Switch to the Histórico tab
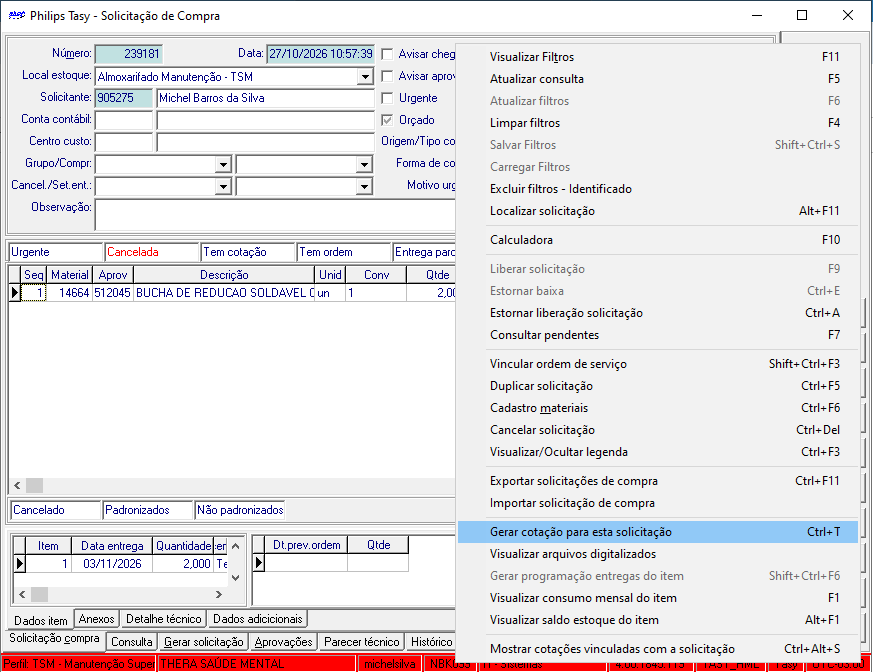The width and height of the screenshot is (873, 672). click(431, 642)
